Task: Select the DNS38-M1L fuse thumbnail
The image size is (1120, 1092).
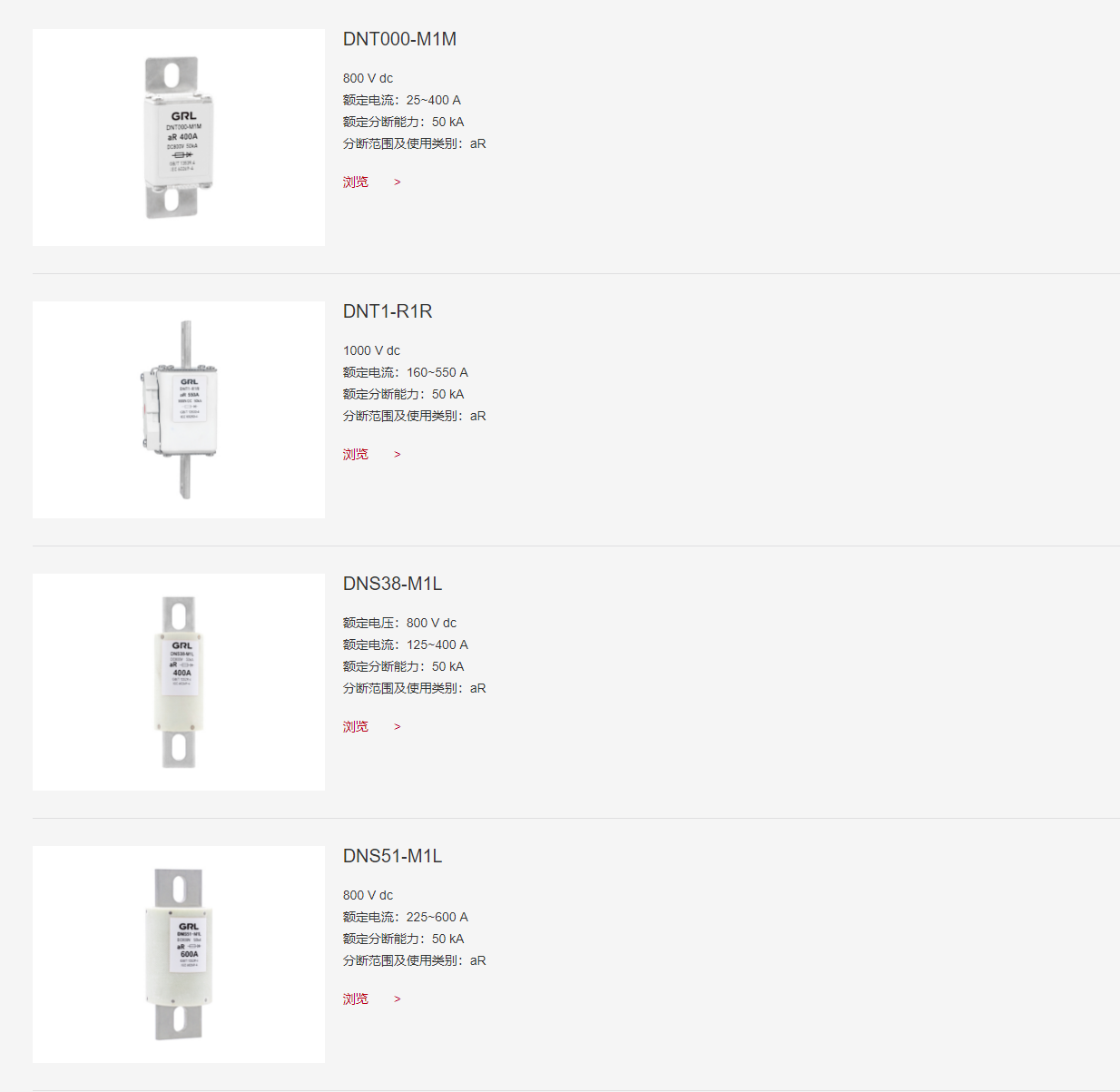Action: pos(179,682)
